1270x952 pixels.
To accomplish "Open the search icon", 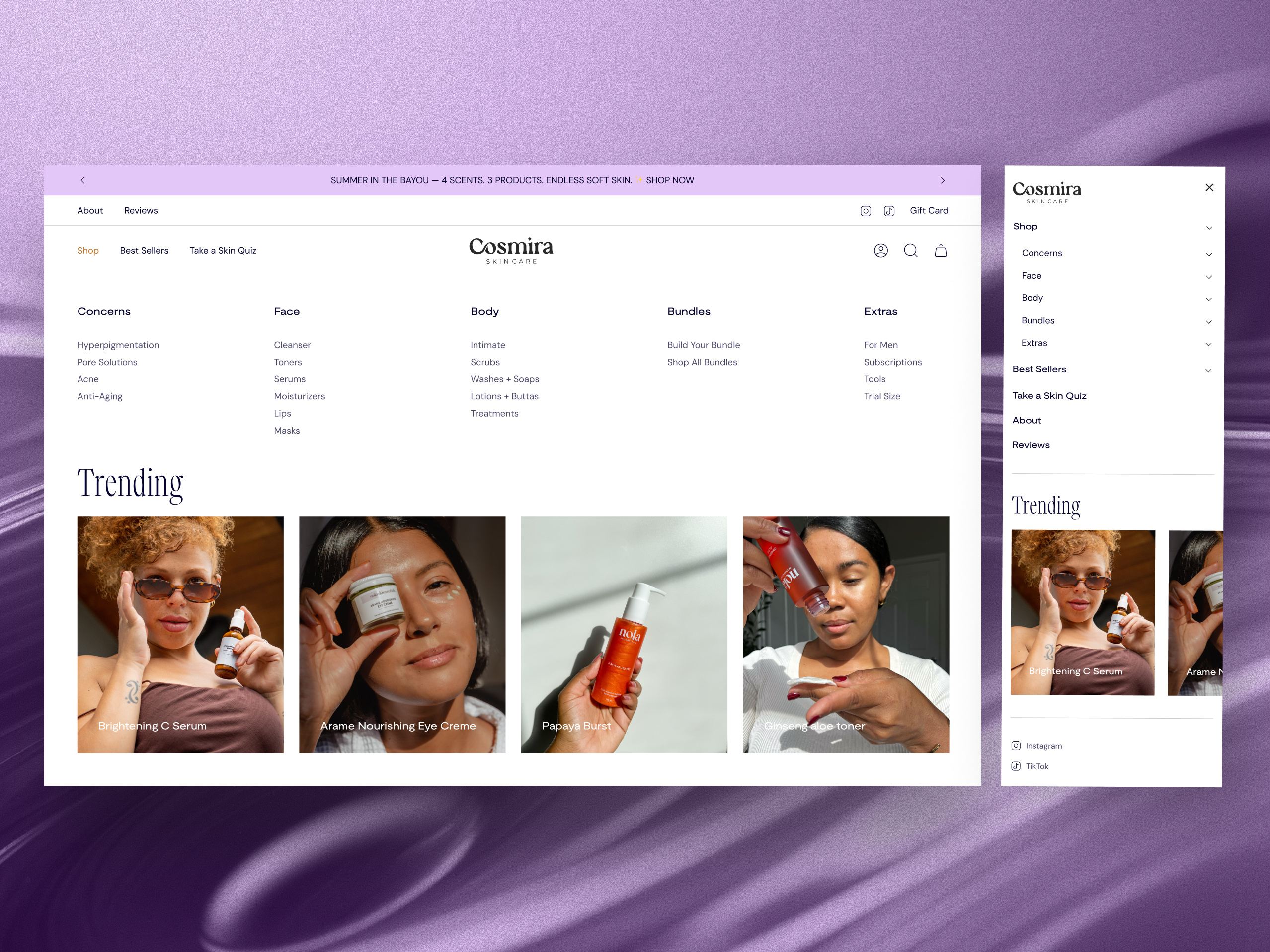I will pyautogui.click(x=911, y=251).
